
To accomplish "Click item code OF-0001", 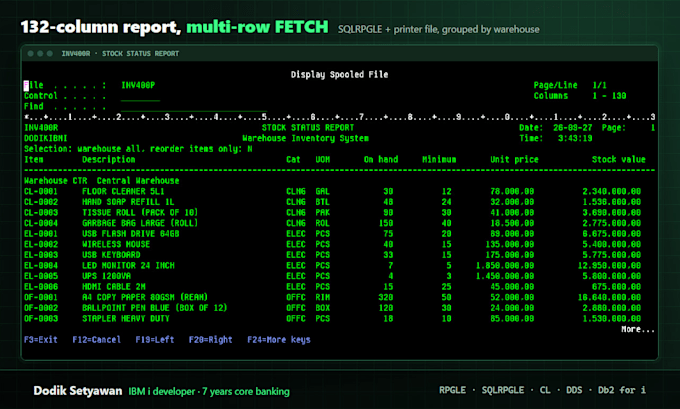I will click(x=41, y=298).
